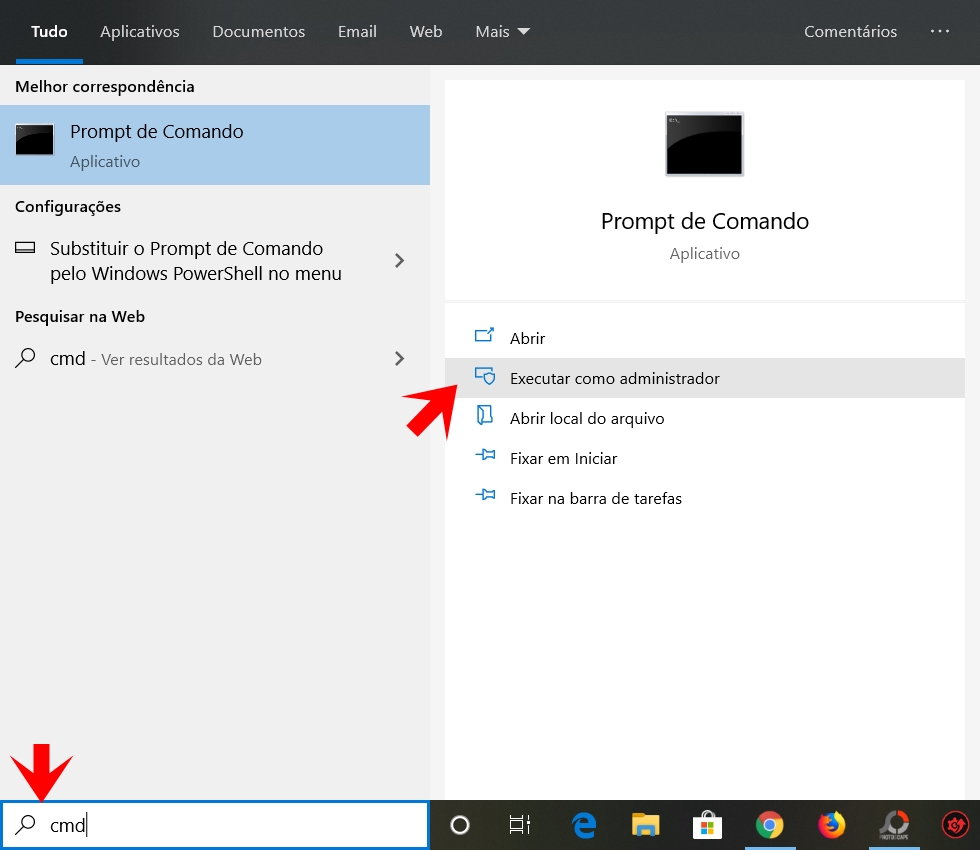The image size is (980, 850).
Task: Expand the cmd web results arrow
Action: 400,359
